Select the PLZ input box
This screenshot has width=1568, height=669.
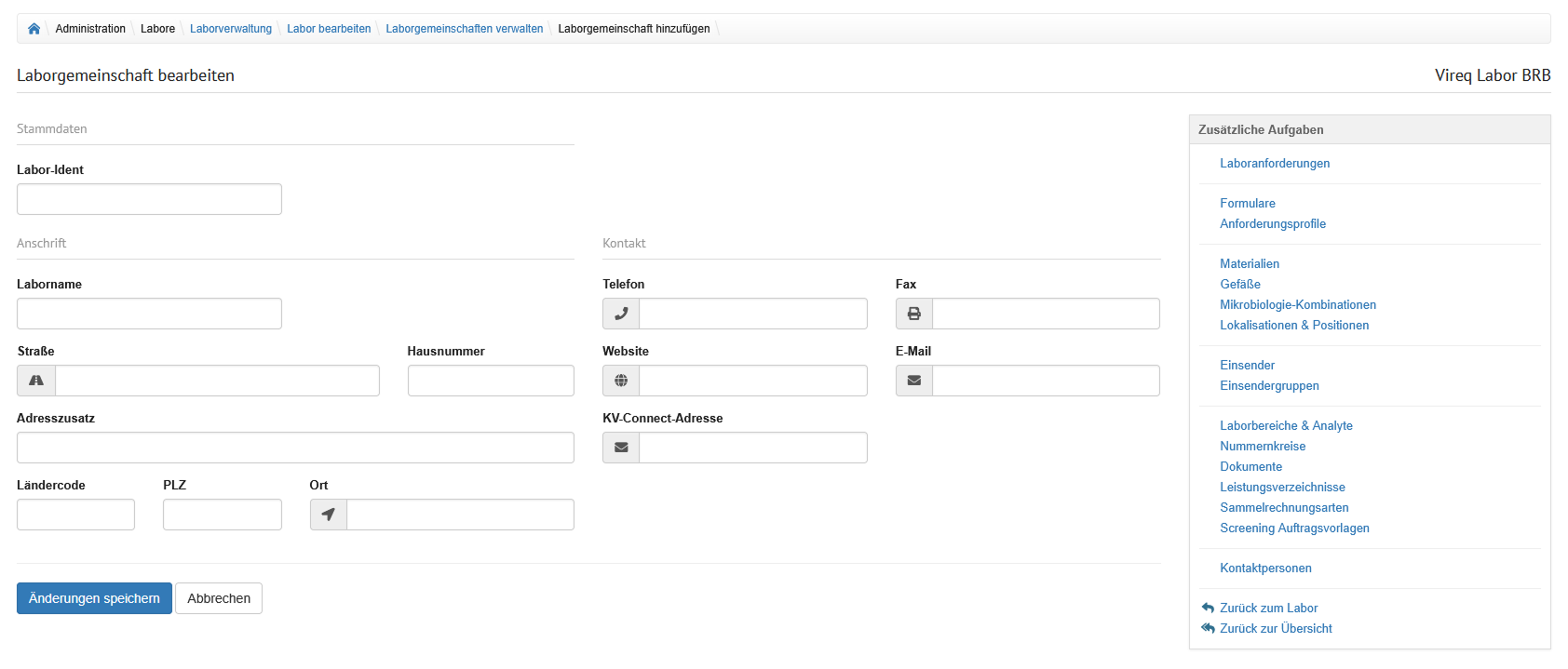(x=222, y=515)
